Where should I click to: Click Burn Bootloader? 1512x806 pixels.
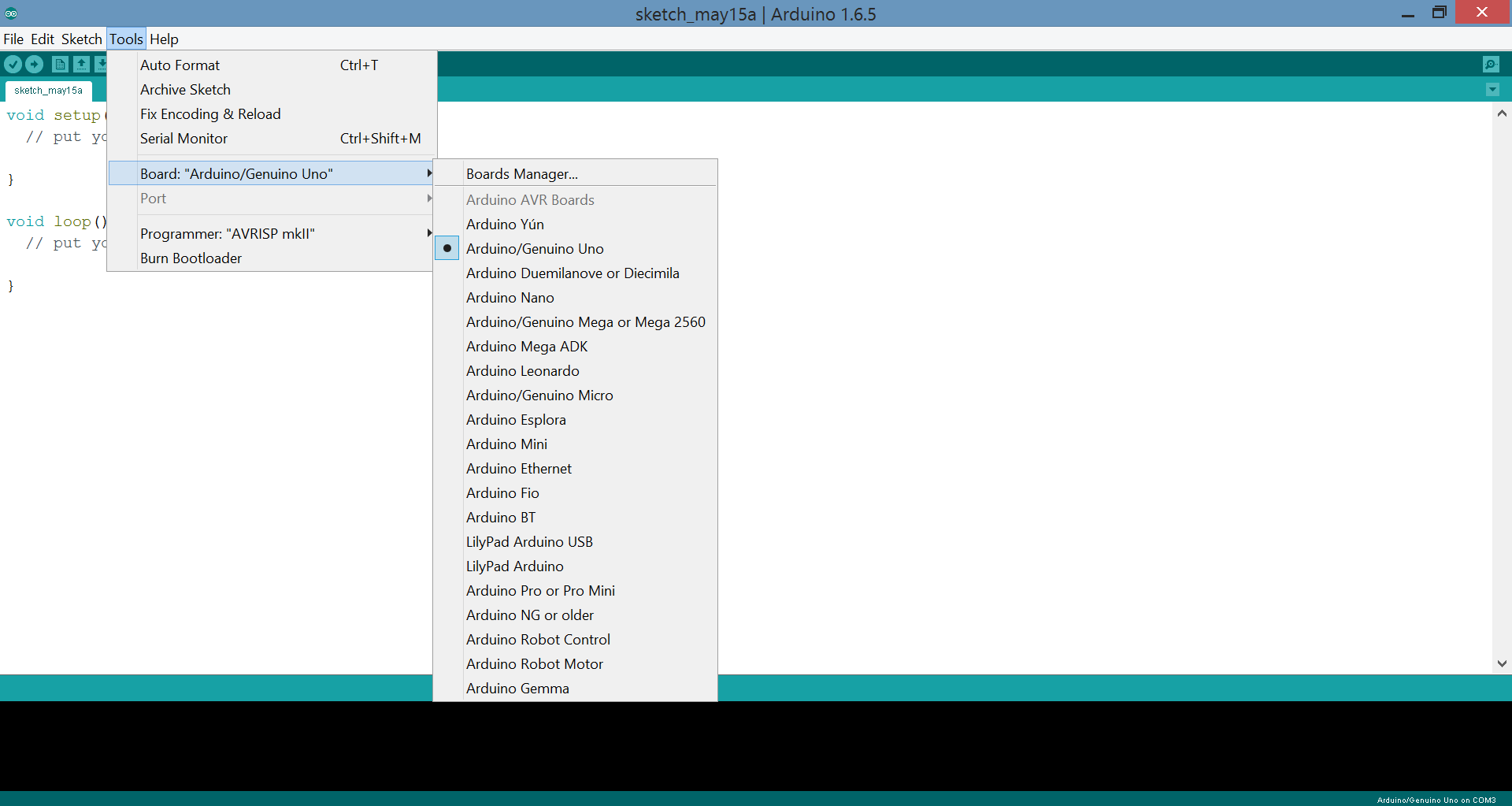point(272,258)
